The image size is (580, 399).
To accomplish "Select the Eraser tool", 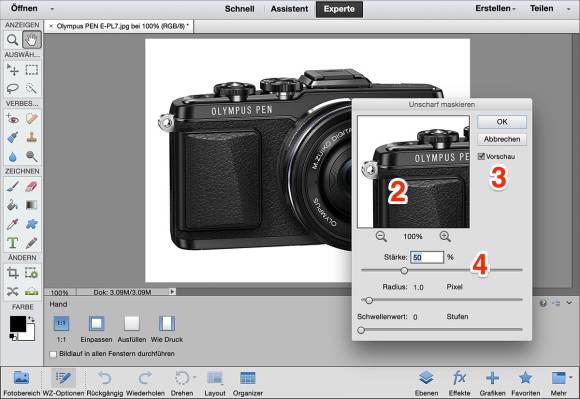I will pyautogui.click(x=32, y=186).
